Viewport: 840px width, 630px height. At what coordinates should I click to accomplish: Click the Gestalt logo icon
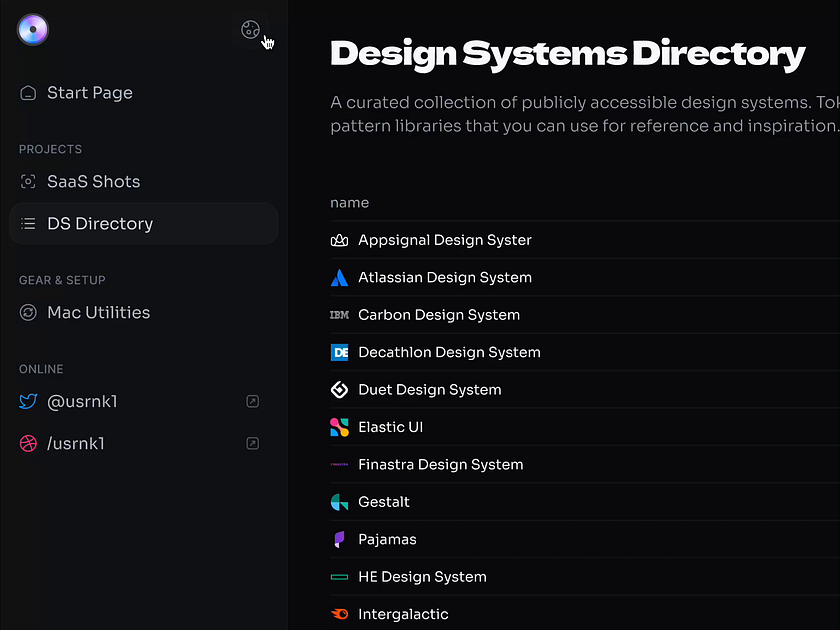[x=339, y=501]
